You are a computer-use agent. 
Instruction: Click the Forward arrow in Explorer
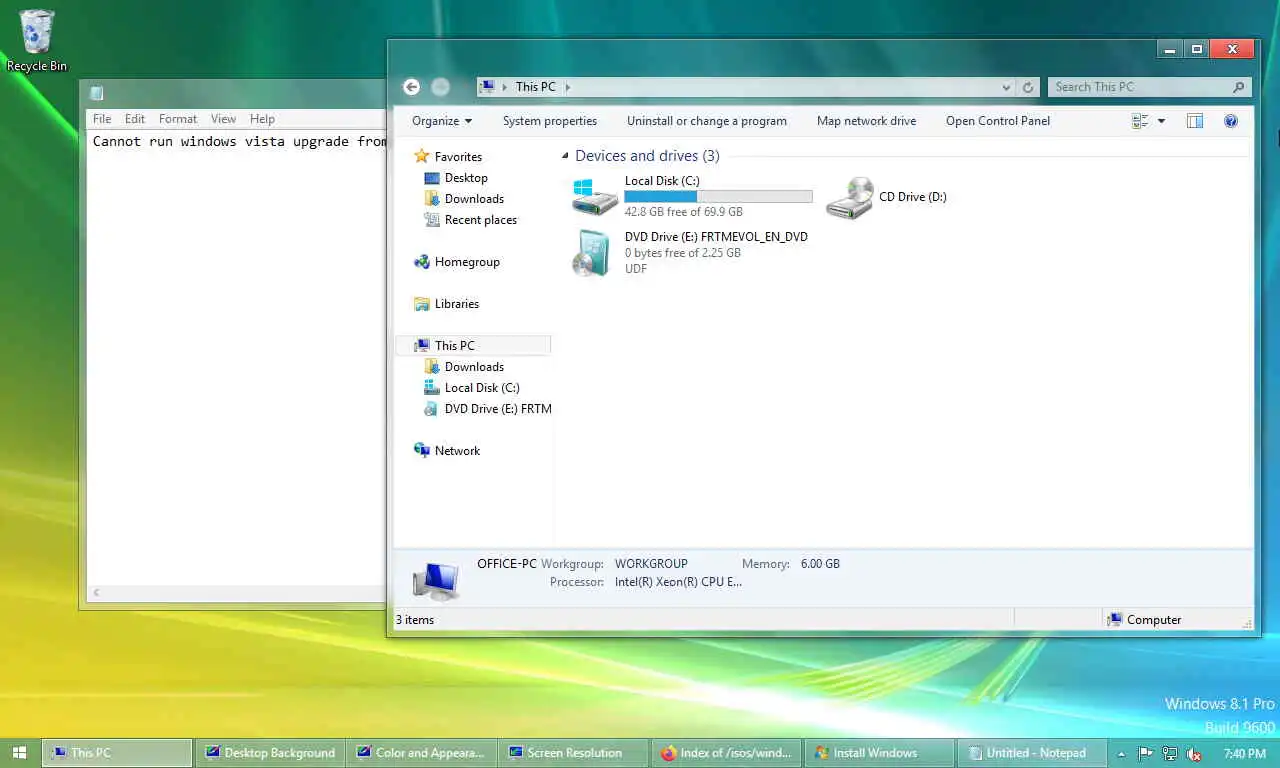pos(440,87)
